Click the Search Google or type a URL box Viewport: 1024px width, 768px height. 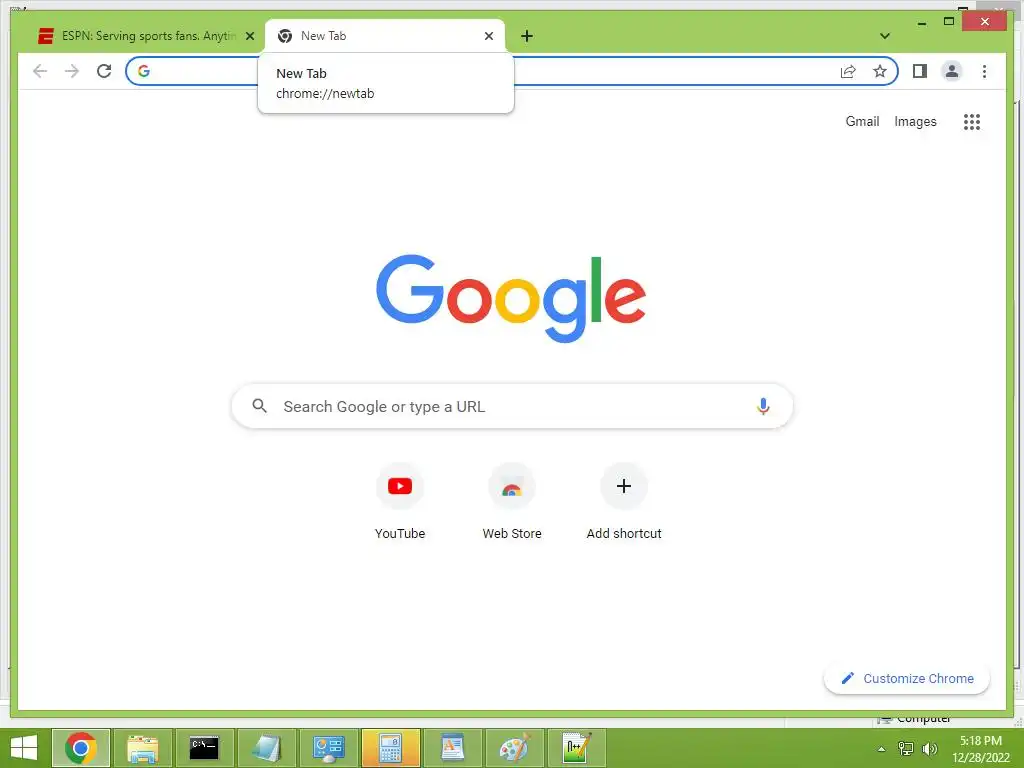512,406
